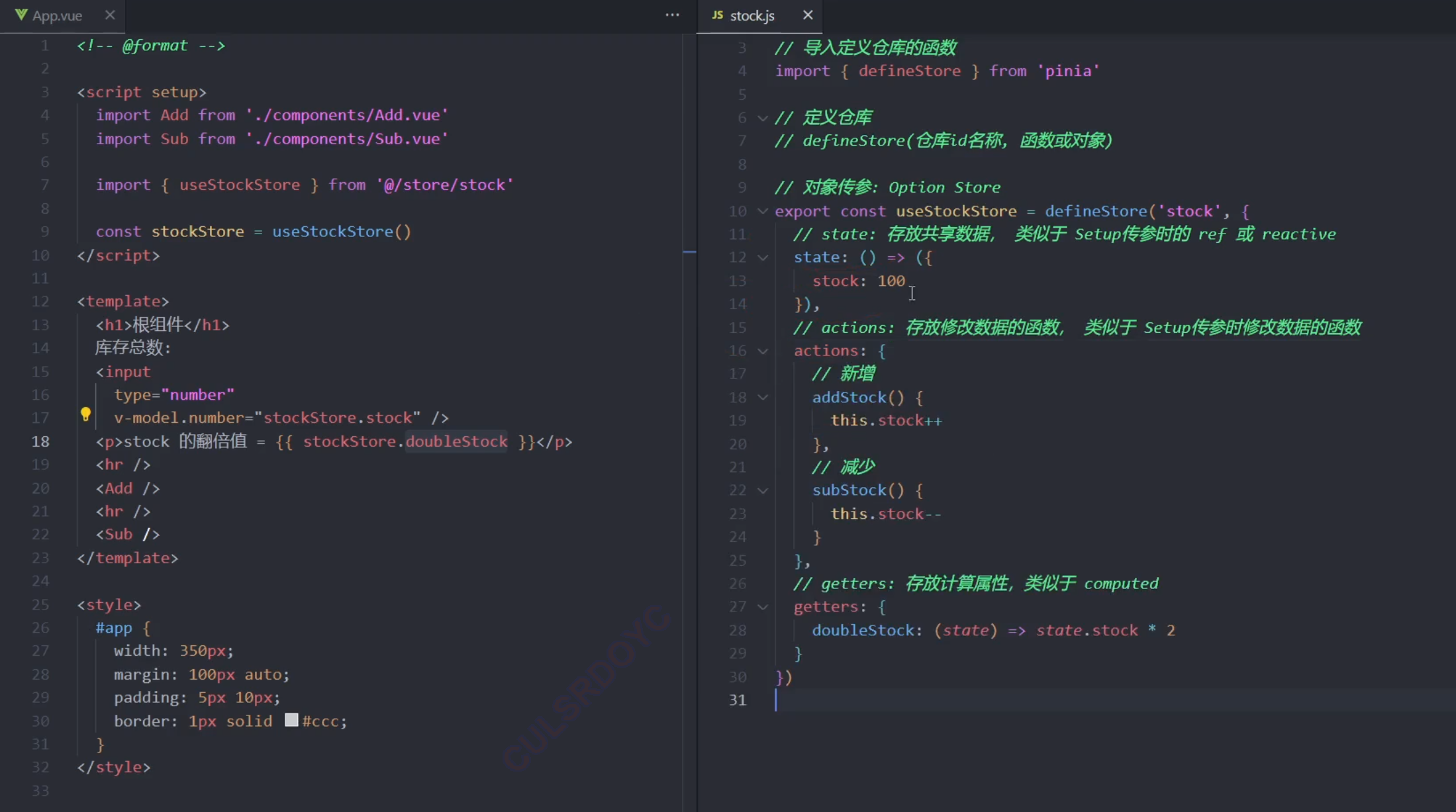Viewport: 1456px width, 812px height.
Task: Switch to the App.vue tab
Action: [x=56, y=15]
